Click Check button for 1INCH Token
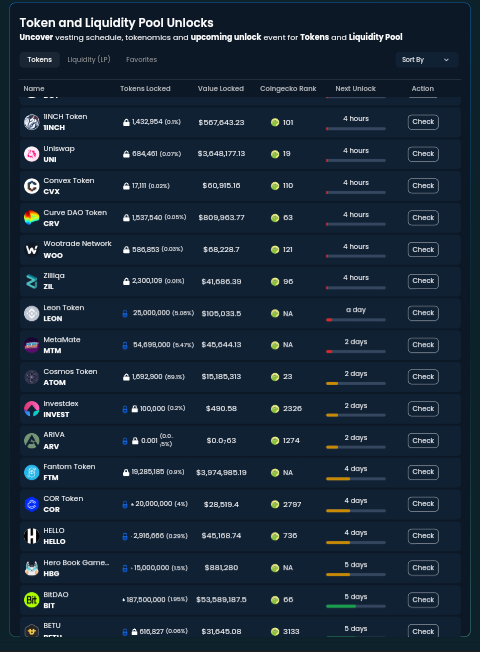 click(423, 122)
